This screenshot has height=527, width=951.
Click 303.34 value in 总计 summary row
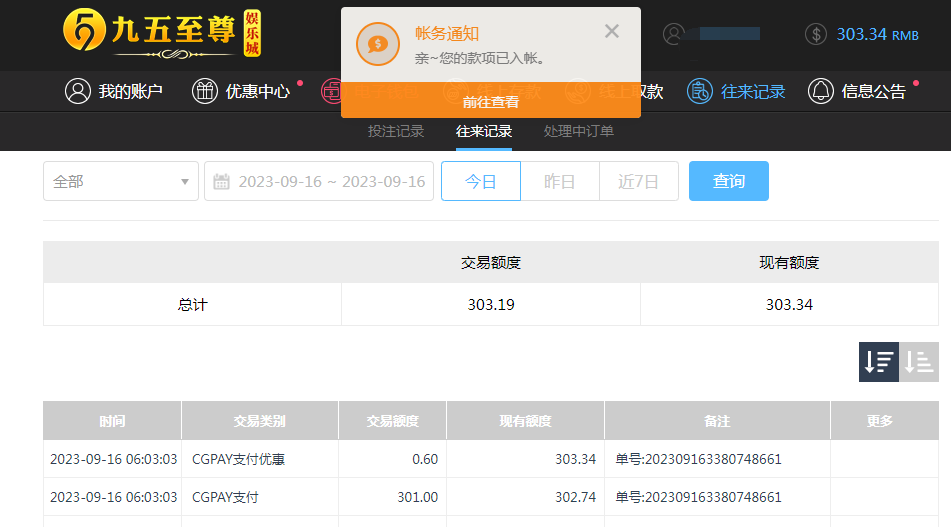789,304
